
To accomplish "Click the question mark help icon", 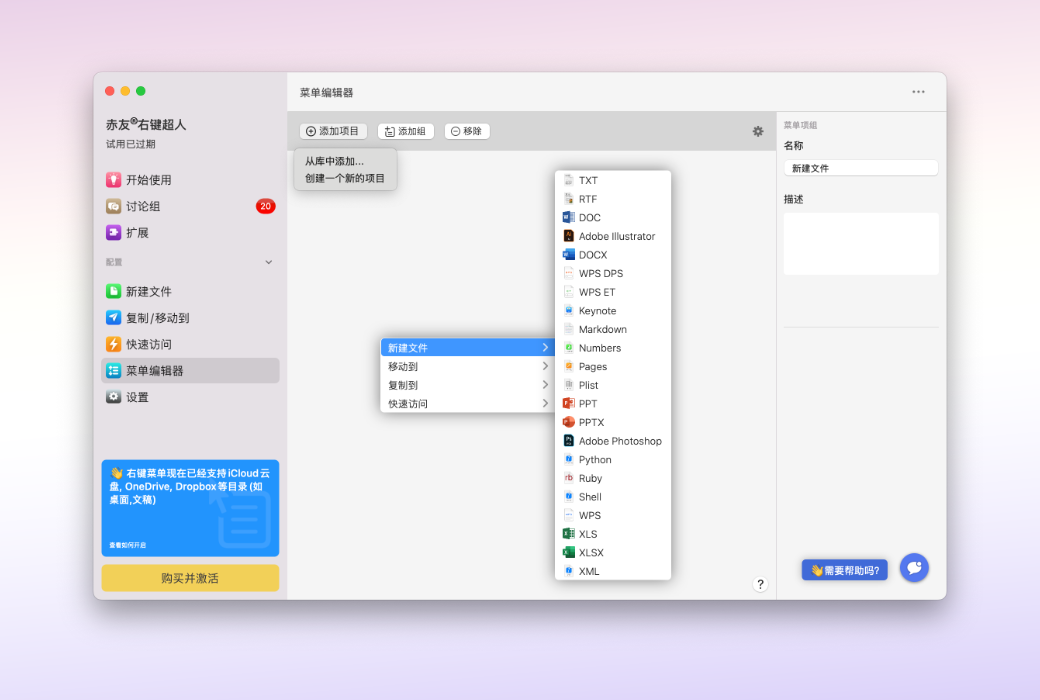I will pyautogui.click(x=760, y=584).
